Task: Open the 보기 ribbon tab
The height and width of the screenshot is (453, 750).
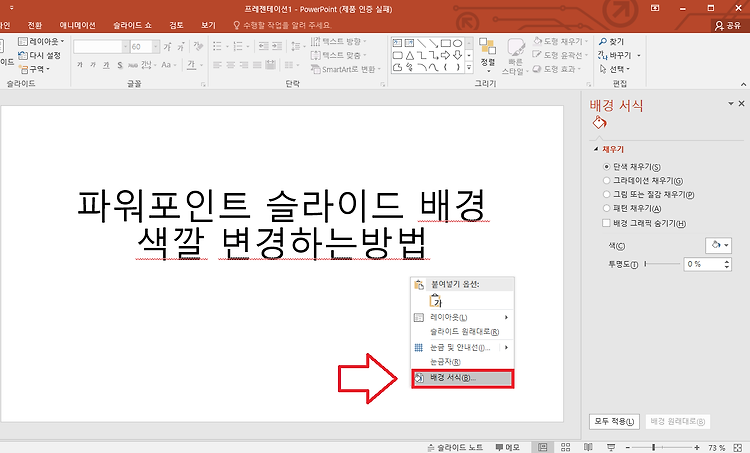Action: point(209,25)
